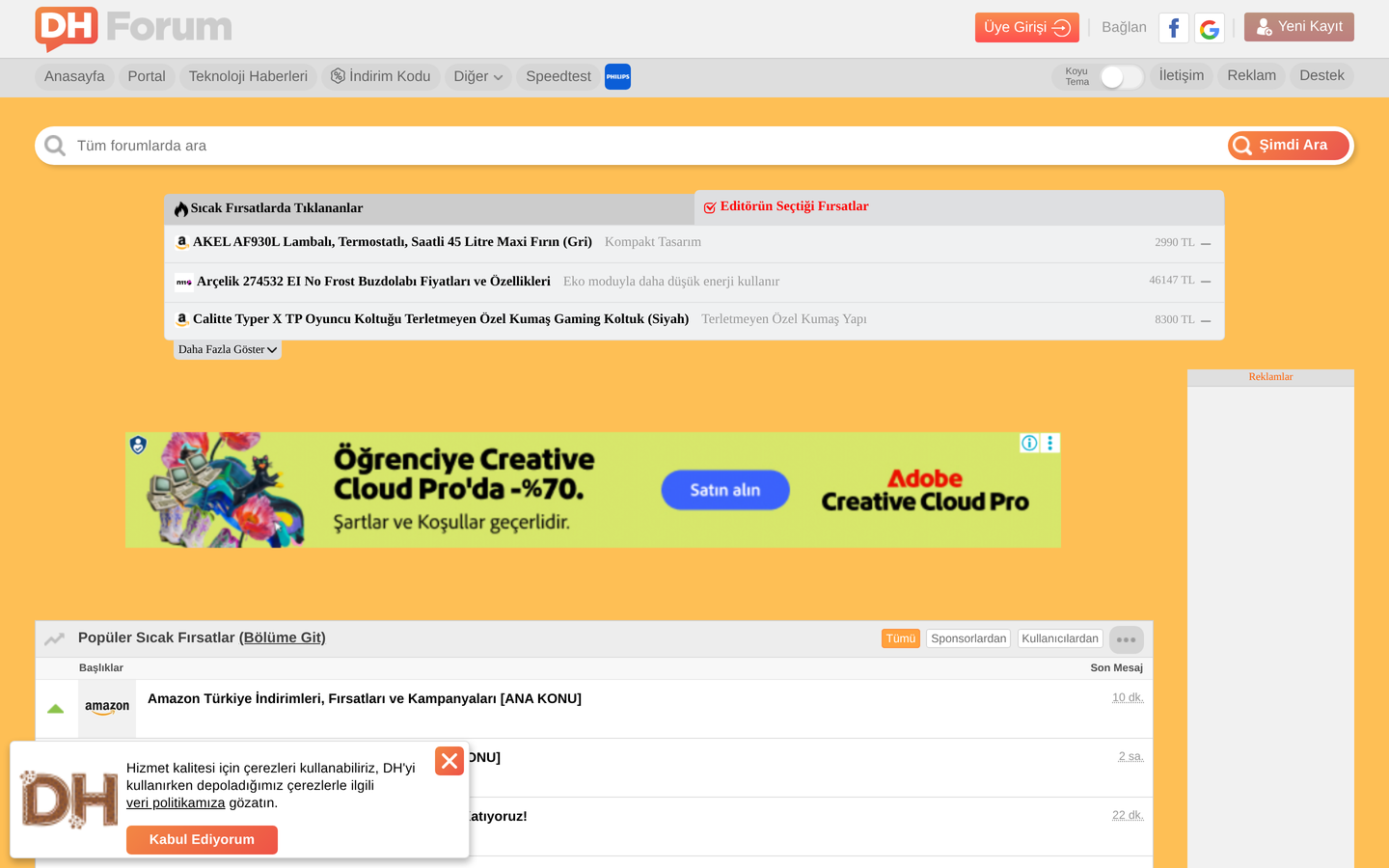Click the 2990 TL price

click(1175, 243)
